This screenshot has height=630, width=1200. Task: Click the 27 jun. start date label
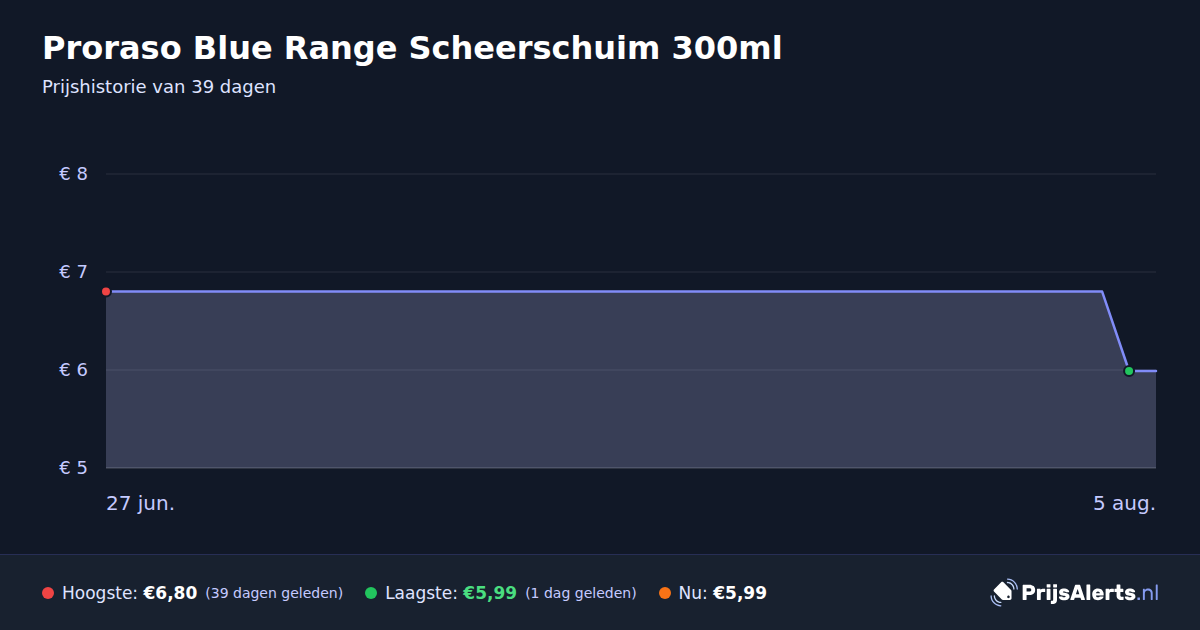click(141, 503)
